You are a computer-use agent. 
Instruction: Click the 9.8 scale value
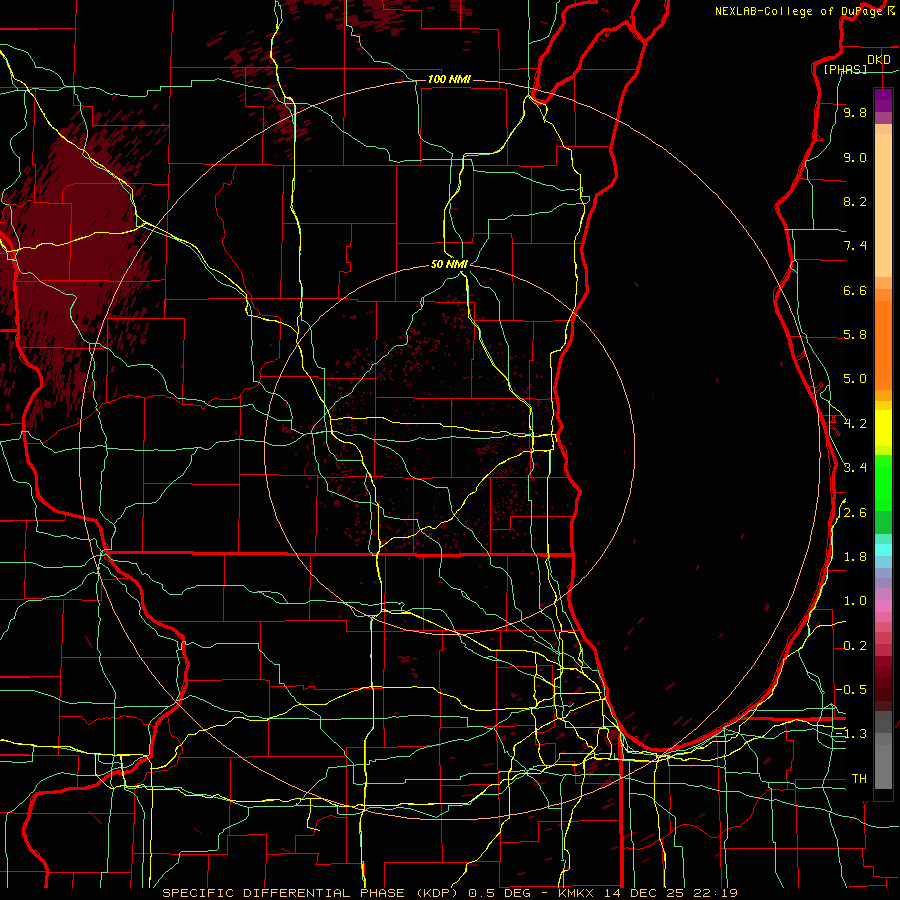(x=855, y=112)
